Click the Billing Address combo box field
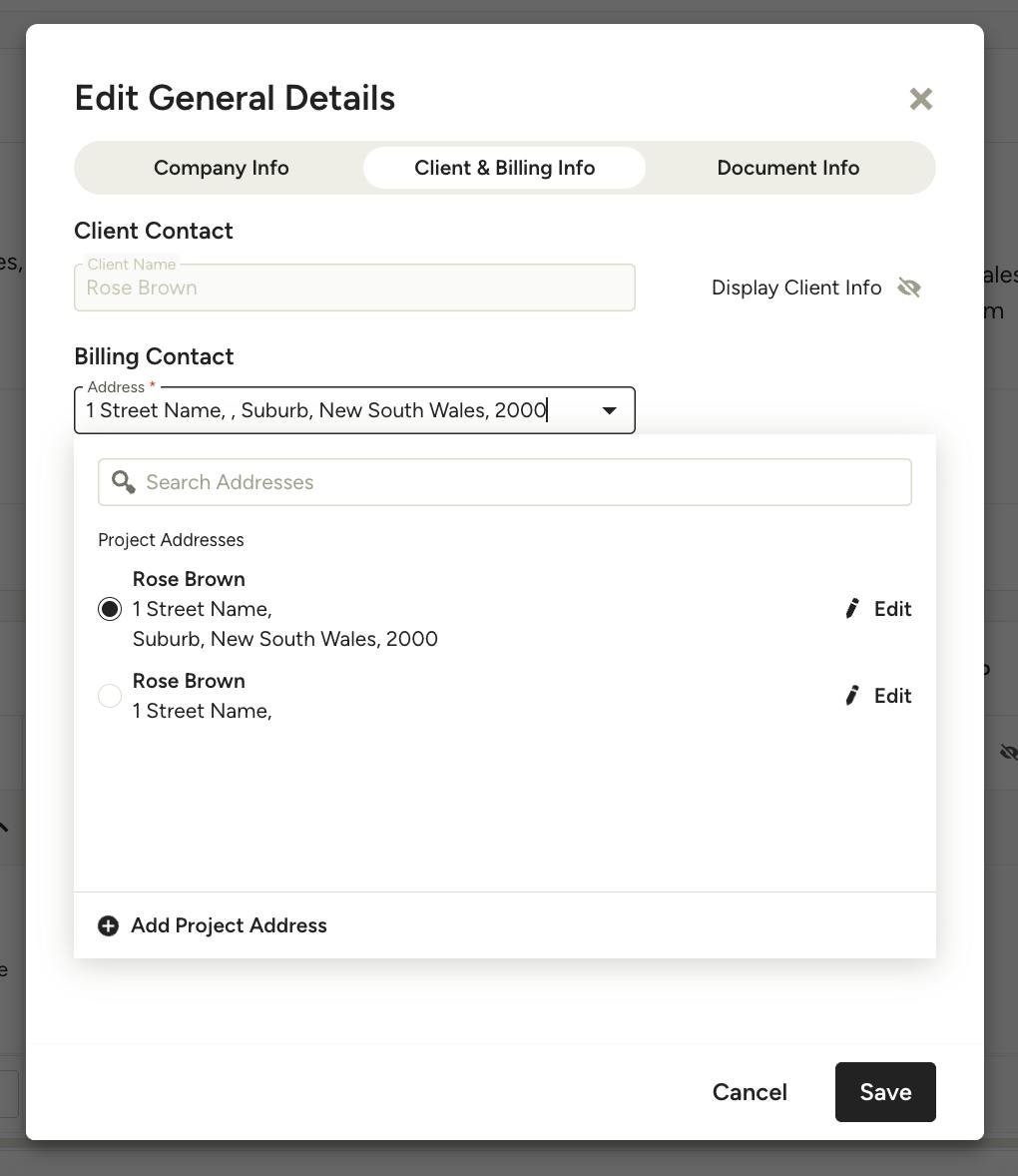 pyautogui.click(x=354, y=410)
